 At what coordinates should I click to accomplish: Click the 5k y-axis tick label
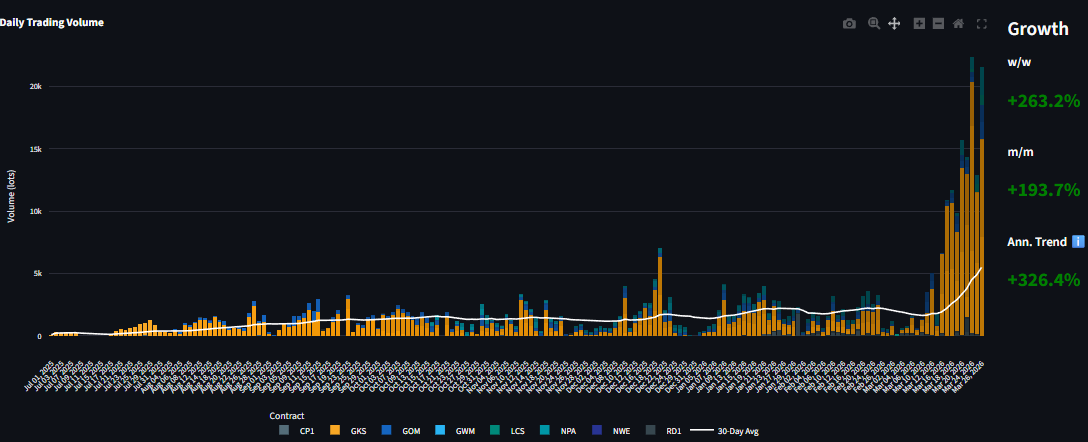tap(37, 274)
